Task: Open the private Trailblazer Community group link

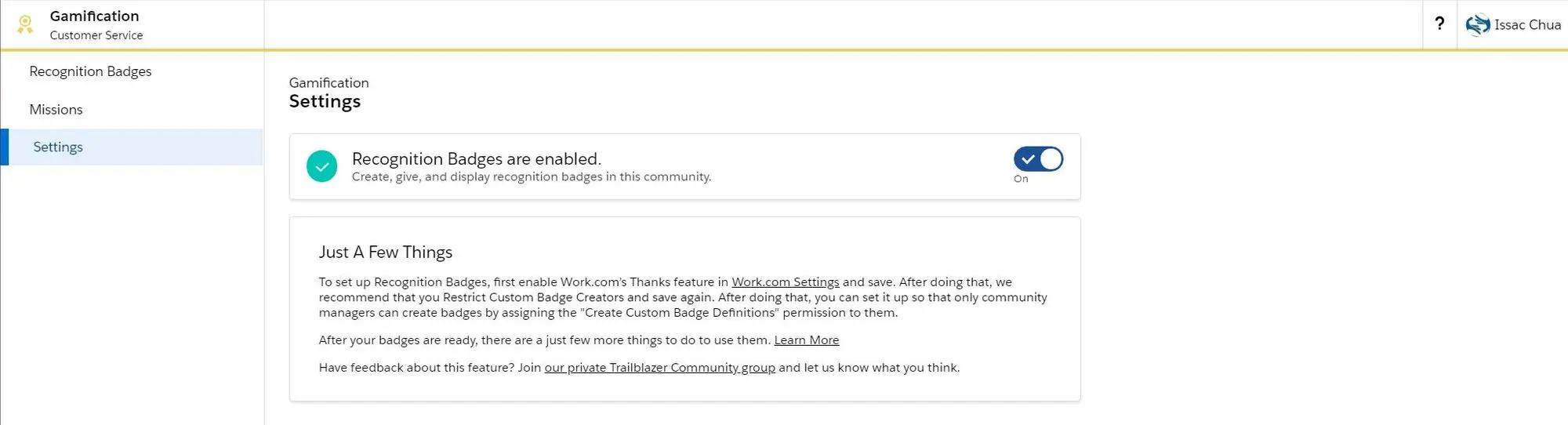Action: 659,368
